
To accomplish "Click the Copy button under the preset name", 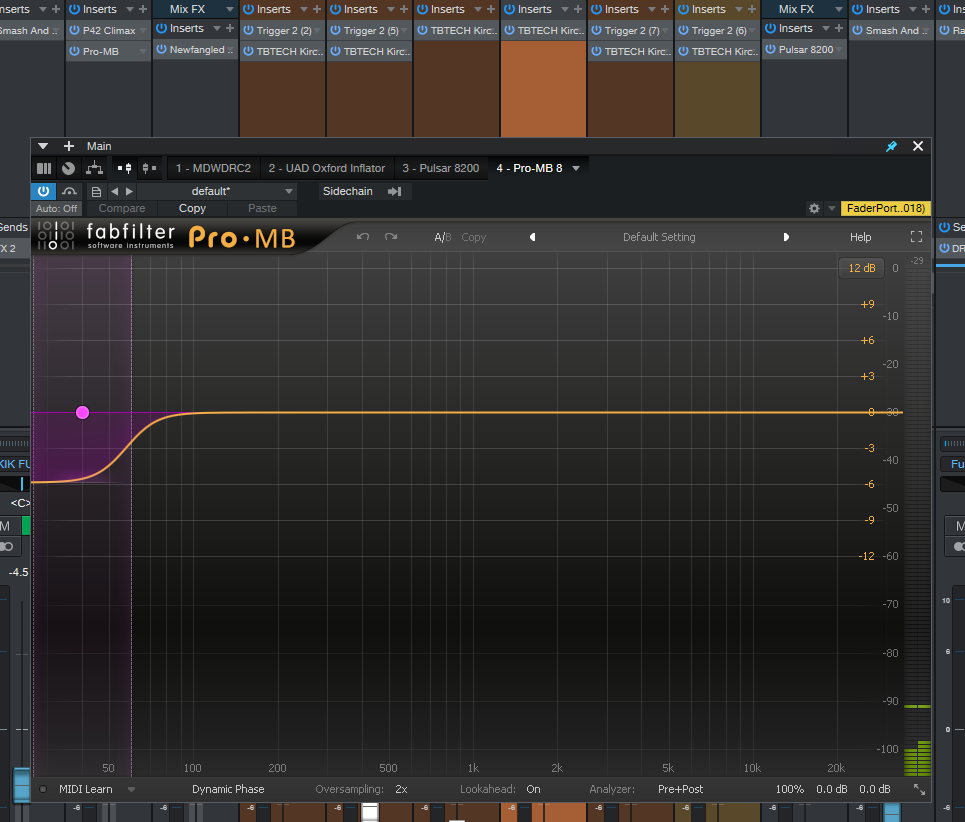I will click(192, 209).
